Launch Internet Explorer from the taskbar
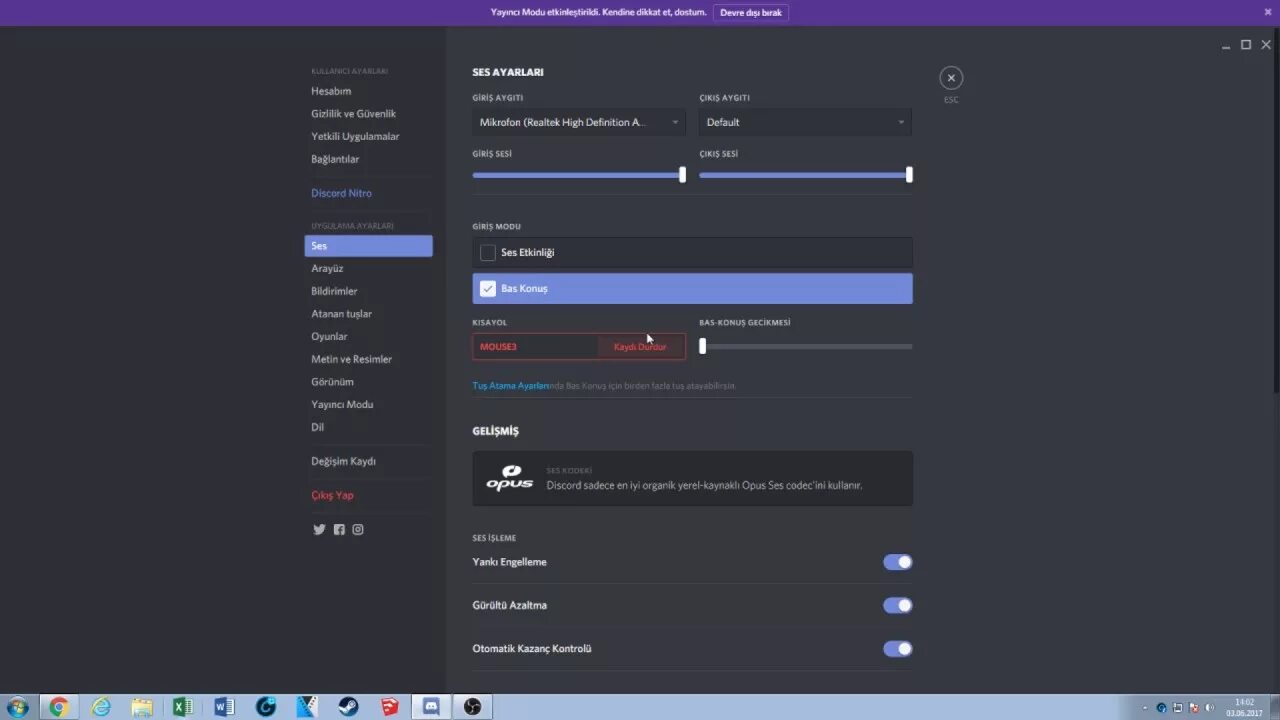 101,707
